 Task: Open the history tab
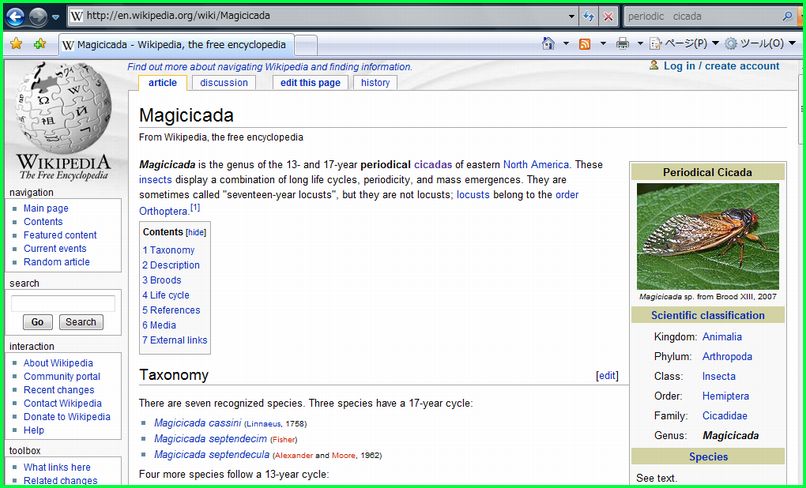[x=375, y=83]
